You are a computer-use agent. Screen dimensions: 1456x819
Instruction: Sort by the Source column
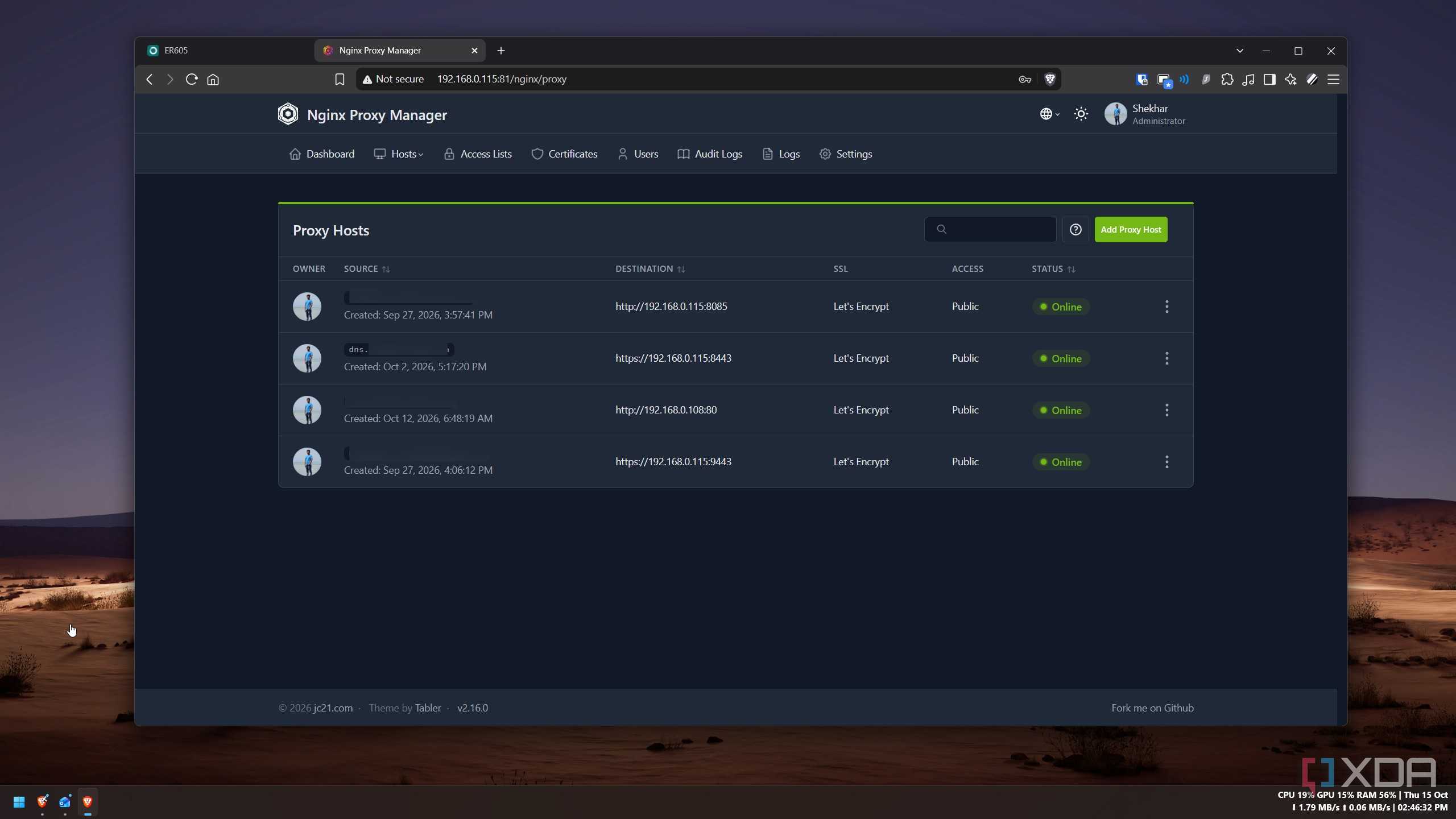(x=367, y=269)
